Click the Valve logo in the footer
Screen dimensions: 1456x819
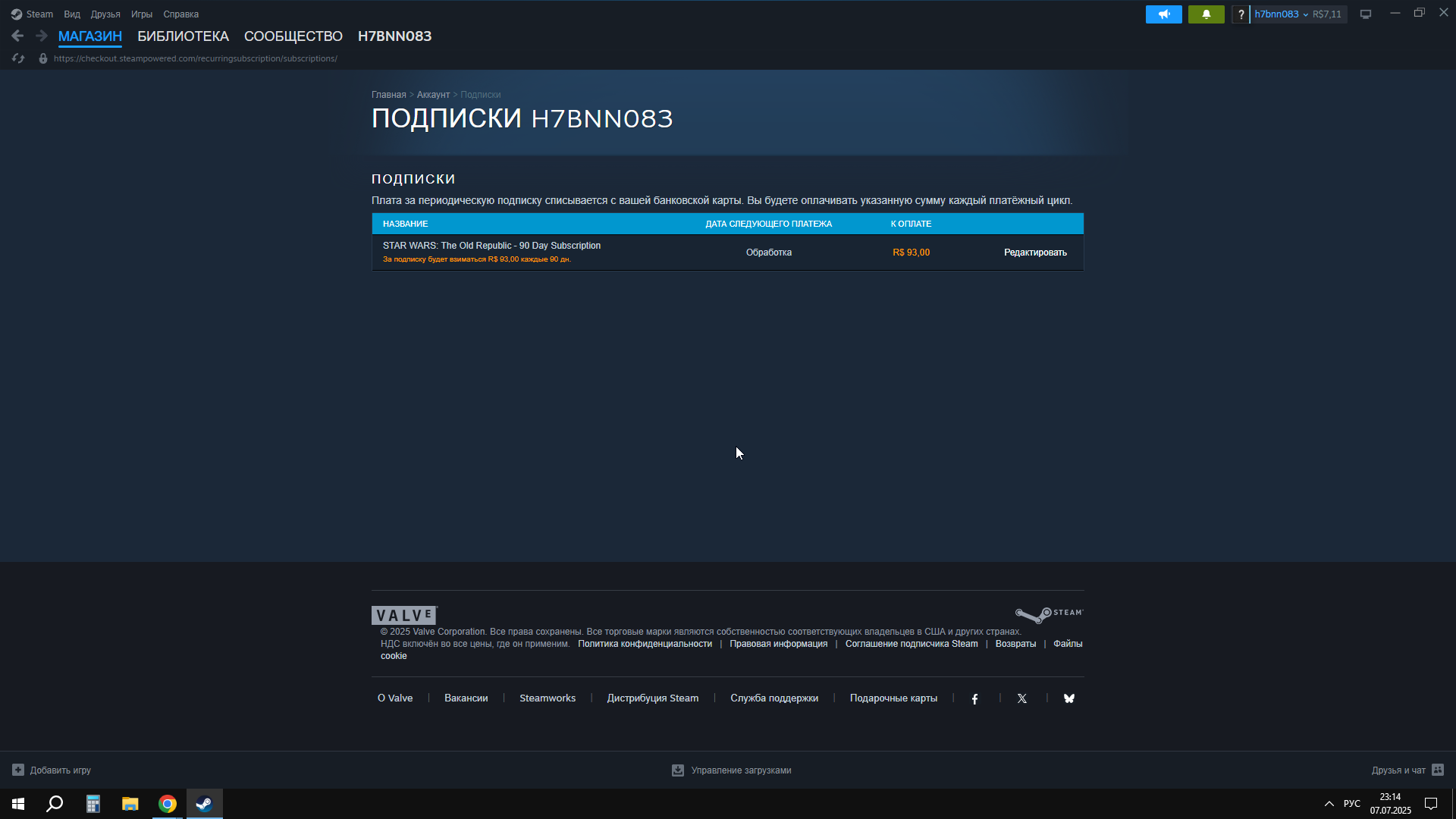pyautogui.click(x=404, y=615)
